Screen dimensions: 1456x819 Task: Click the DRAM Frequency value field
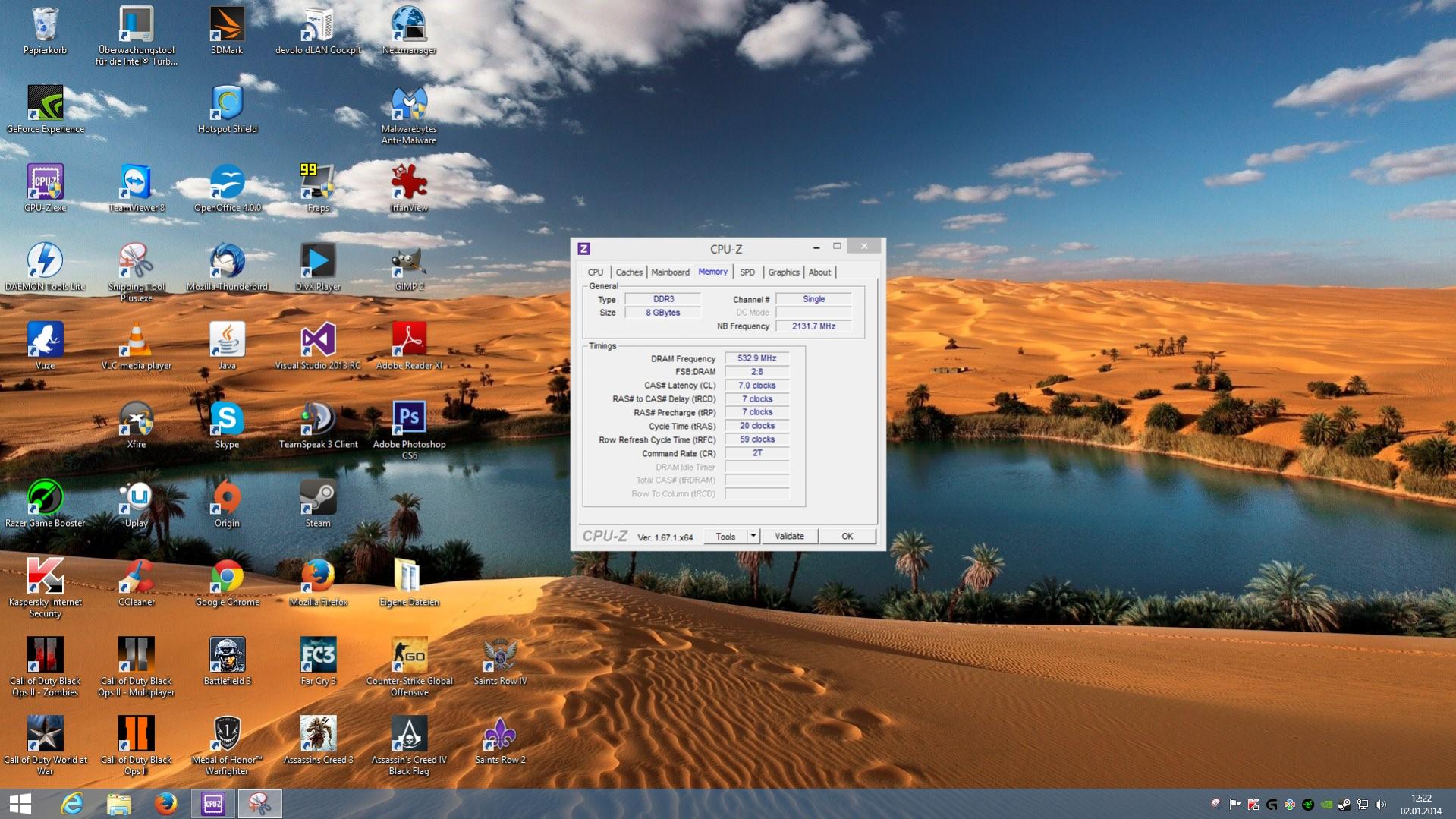[x=757, y=358]
